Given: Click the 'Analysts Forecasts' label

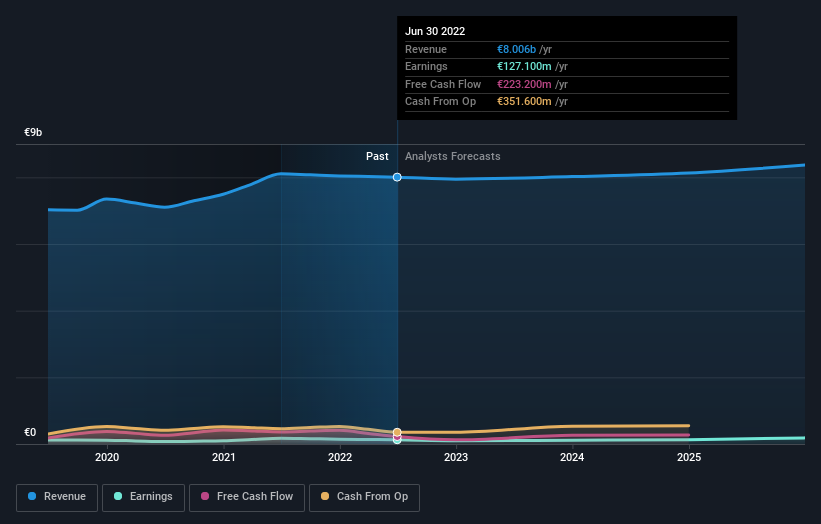Looking at the screenshot, I should (x=452, y=156).
